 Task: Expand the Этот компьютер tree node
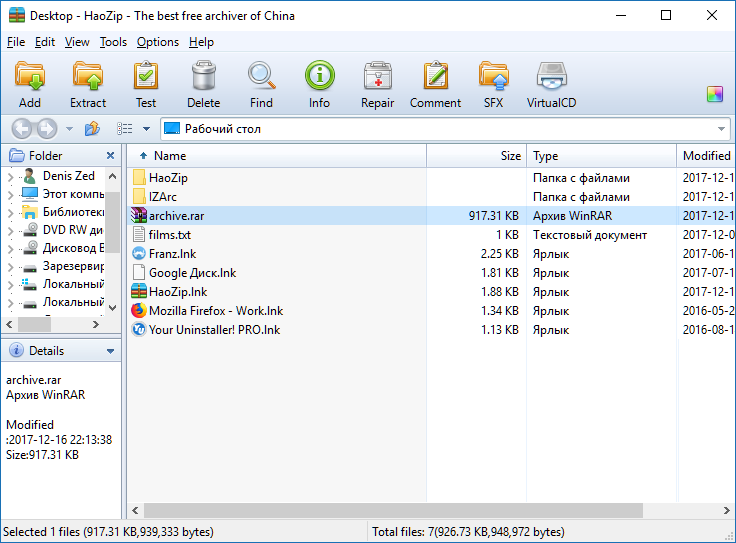(11, 195)
